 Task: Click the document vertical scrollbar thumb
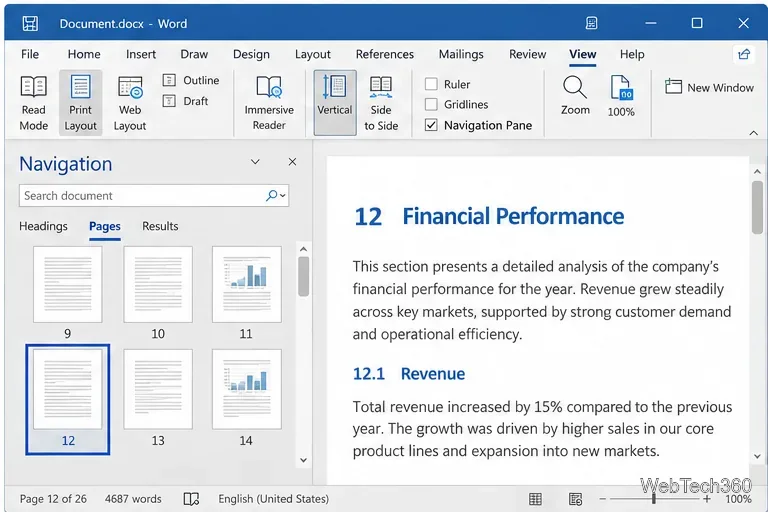(757, 207)
